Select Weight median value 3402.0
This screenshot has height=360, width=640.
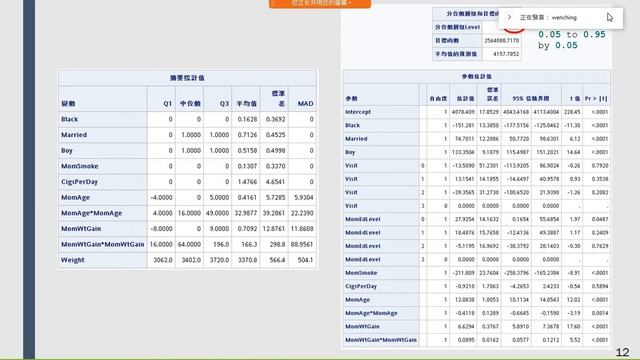pyautogui.click(x=191, y=260)
